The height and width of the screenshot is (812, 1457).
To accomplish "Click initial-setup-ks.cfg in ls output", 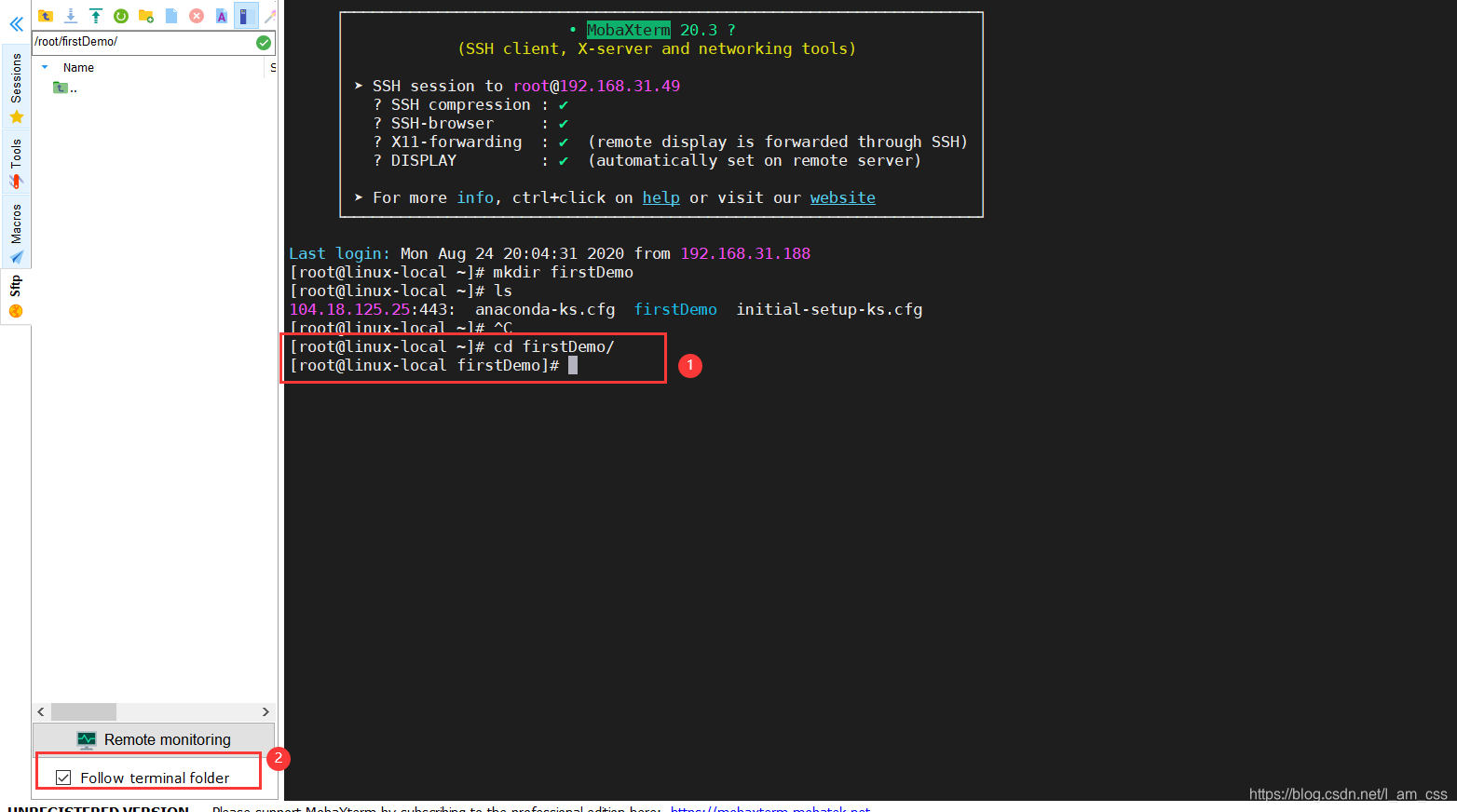I will (829, 309).
